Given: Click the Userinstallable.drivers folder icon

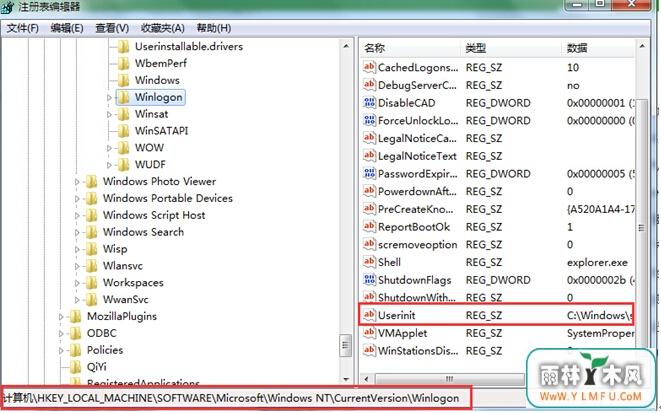Looking at the screenshot, I should click(x=124, y=46).
